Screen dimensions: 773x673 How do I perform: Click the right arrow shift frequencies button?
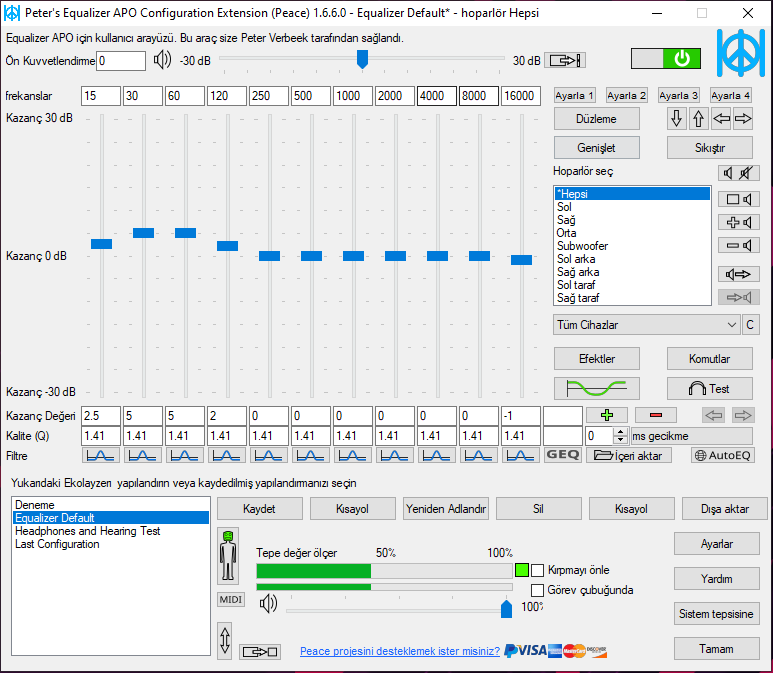click(x=743, y=118)
